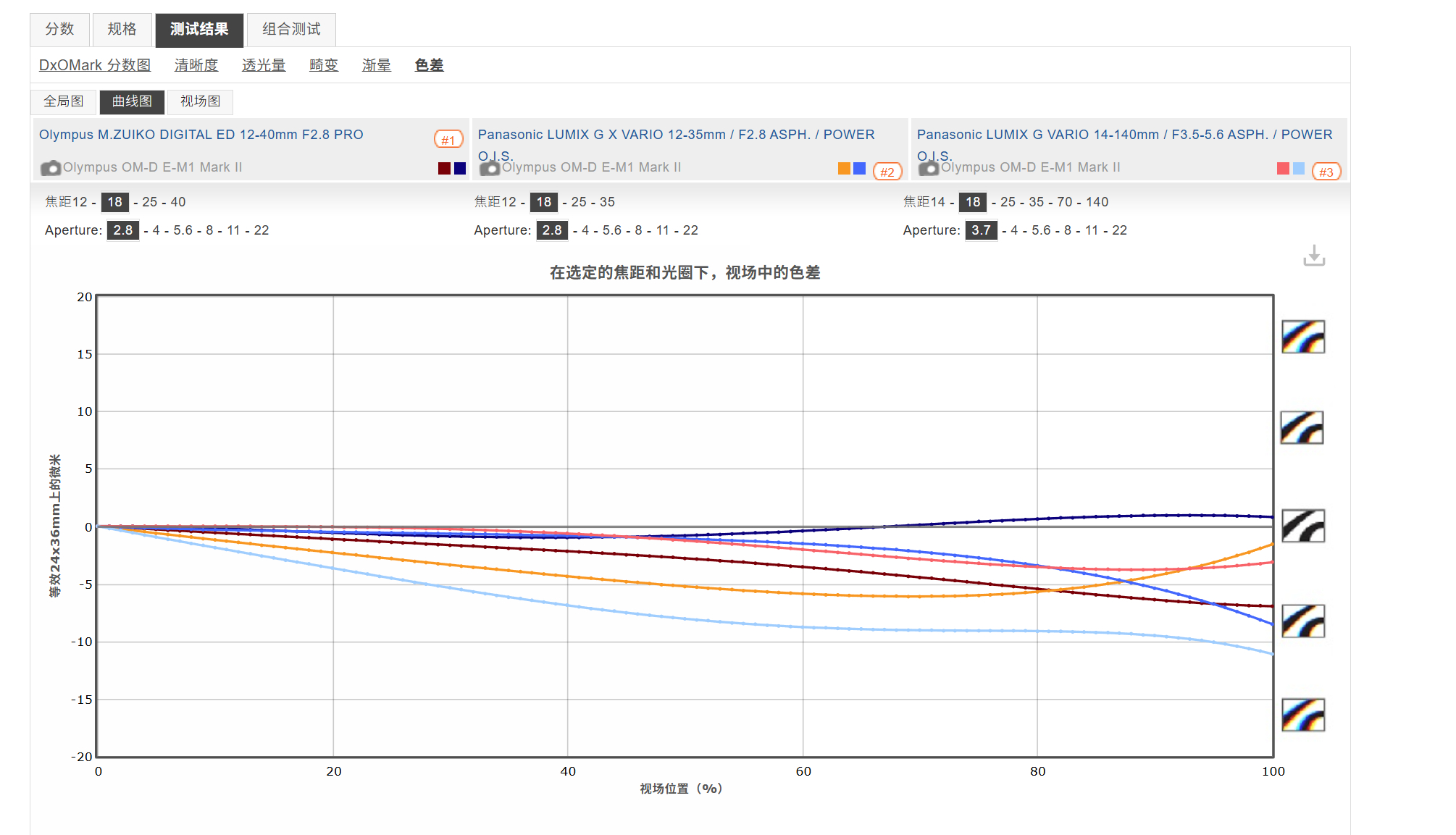Select focal length 14 for Panasonic 14-140mm
This screenshot has height=835, width=1456.
(938, 202)
